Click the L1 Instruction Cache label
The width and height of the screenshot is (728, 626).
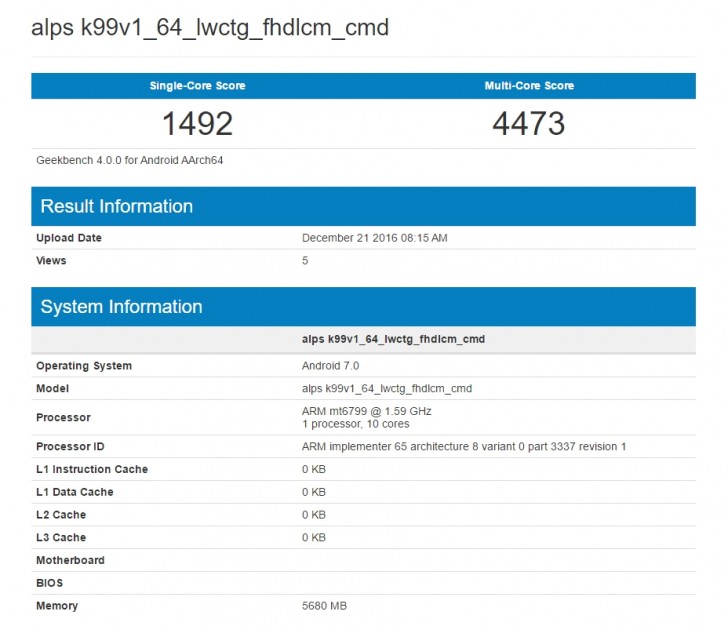92,469
